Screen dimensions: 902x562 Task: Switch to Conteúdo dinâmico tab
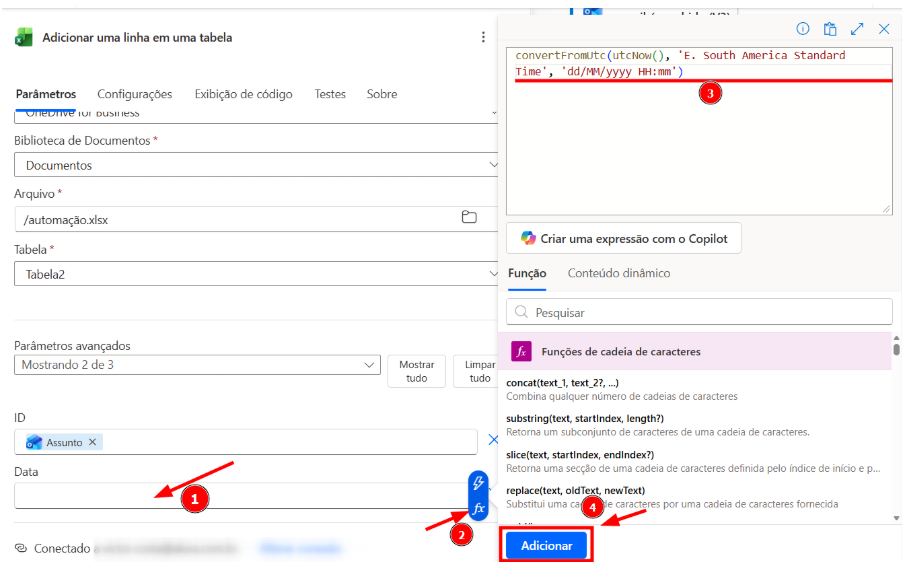tap(619, 273)
